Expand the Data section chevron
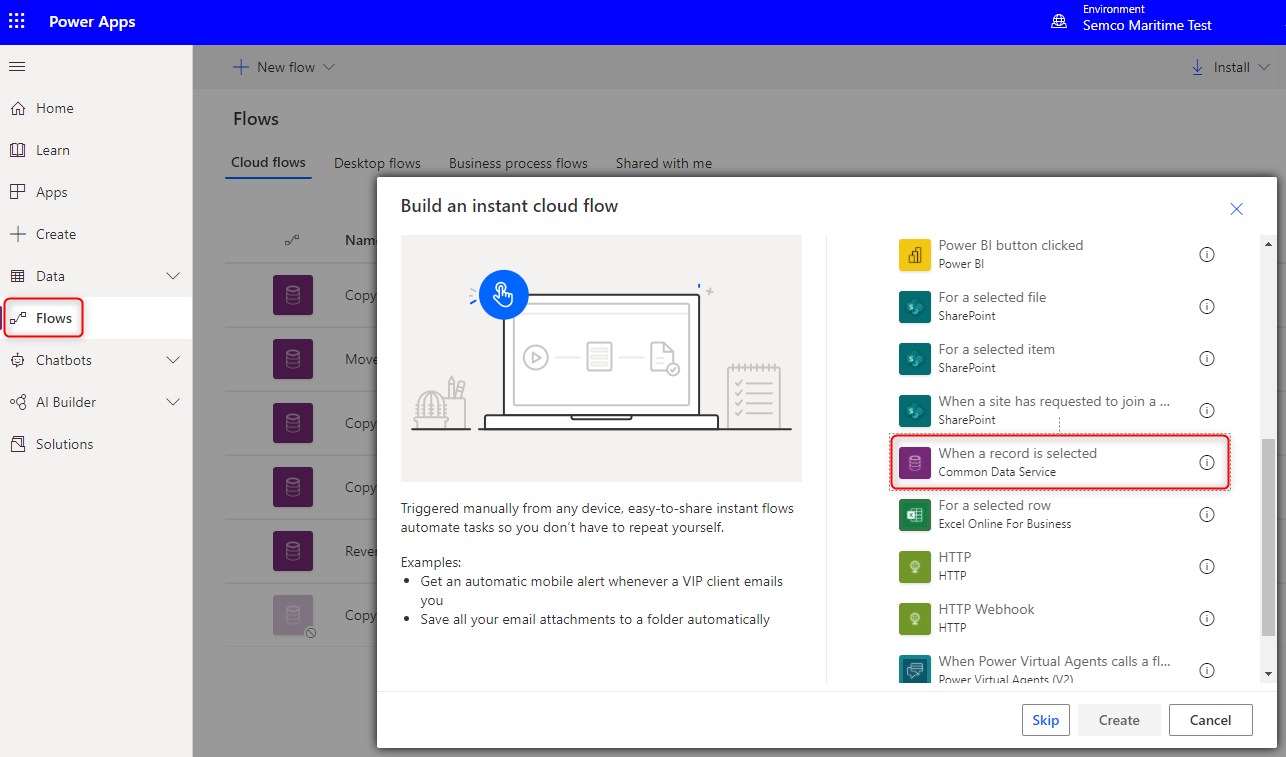Viewport: 1286px width, 757px height. click(173, 276)
